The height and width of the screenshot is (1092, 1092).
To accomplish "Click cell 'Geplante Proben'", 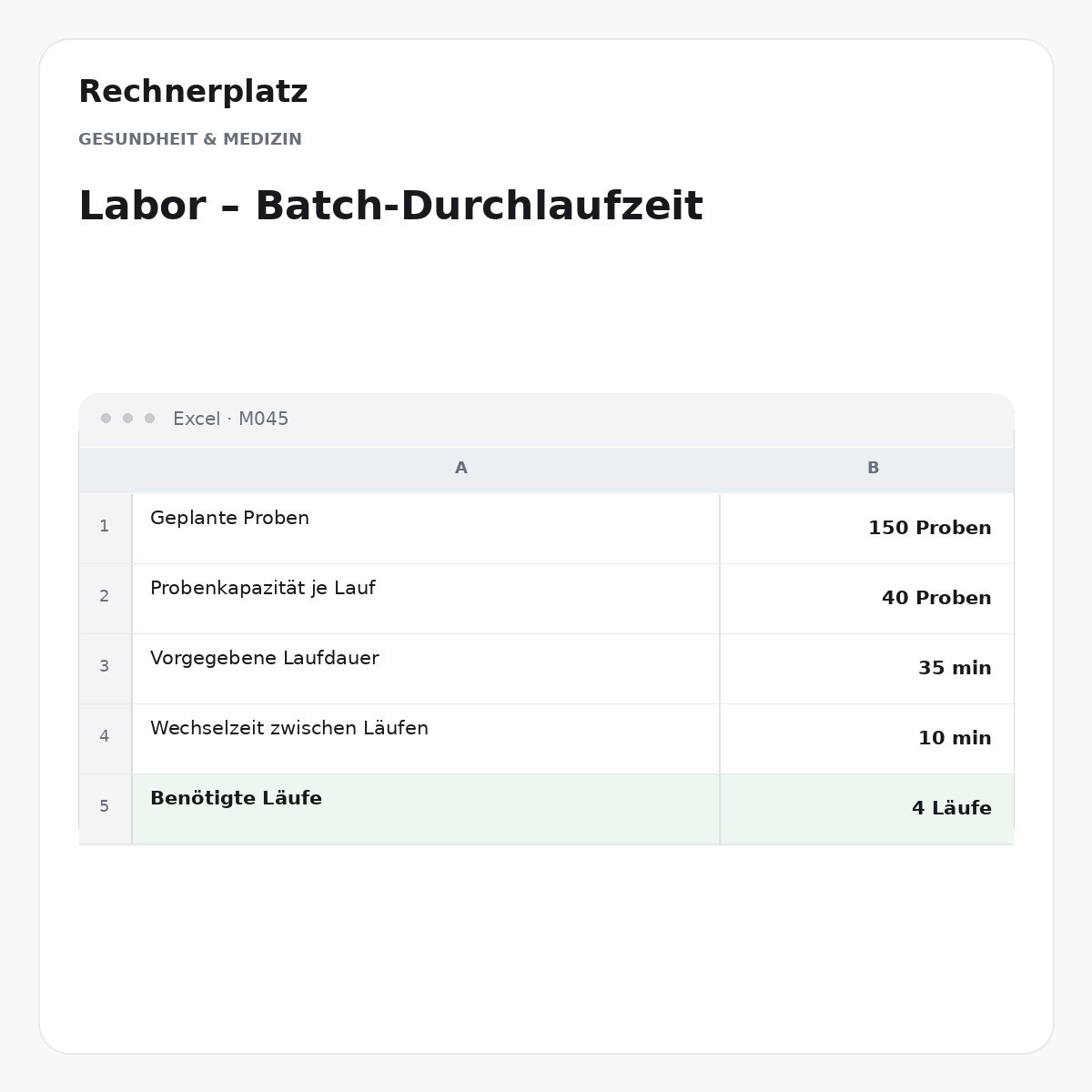I will (x=426, y=528).
